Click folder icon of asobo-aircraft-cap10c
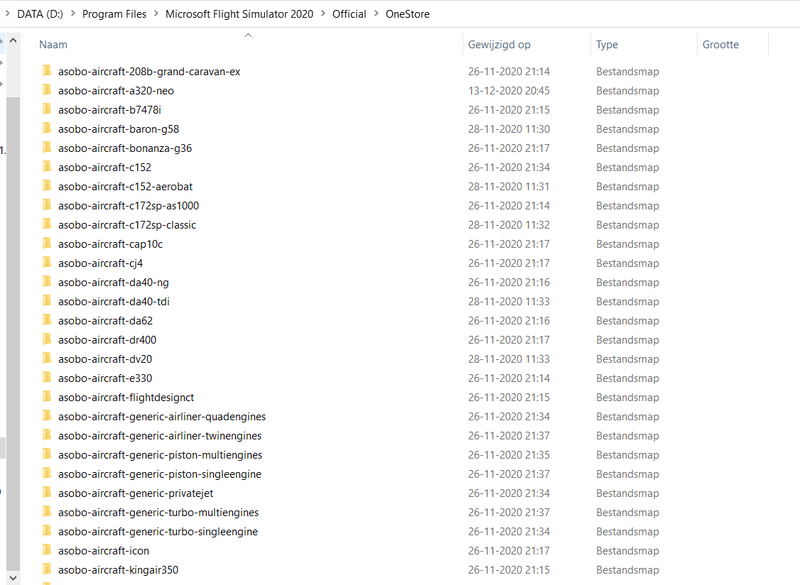The width and height of the screenshot is (800, 585). [47, 244]
